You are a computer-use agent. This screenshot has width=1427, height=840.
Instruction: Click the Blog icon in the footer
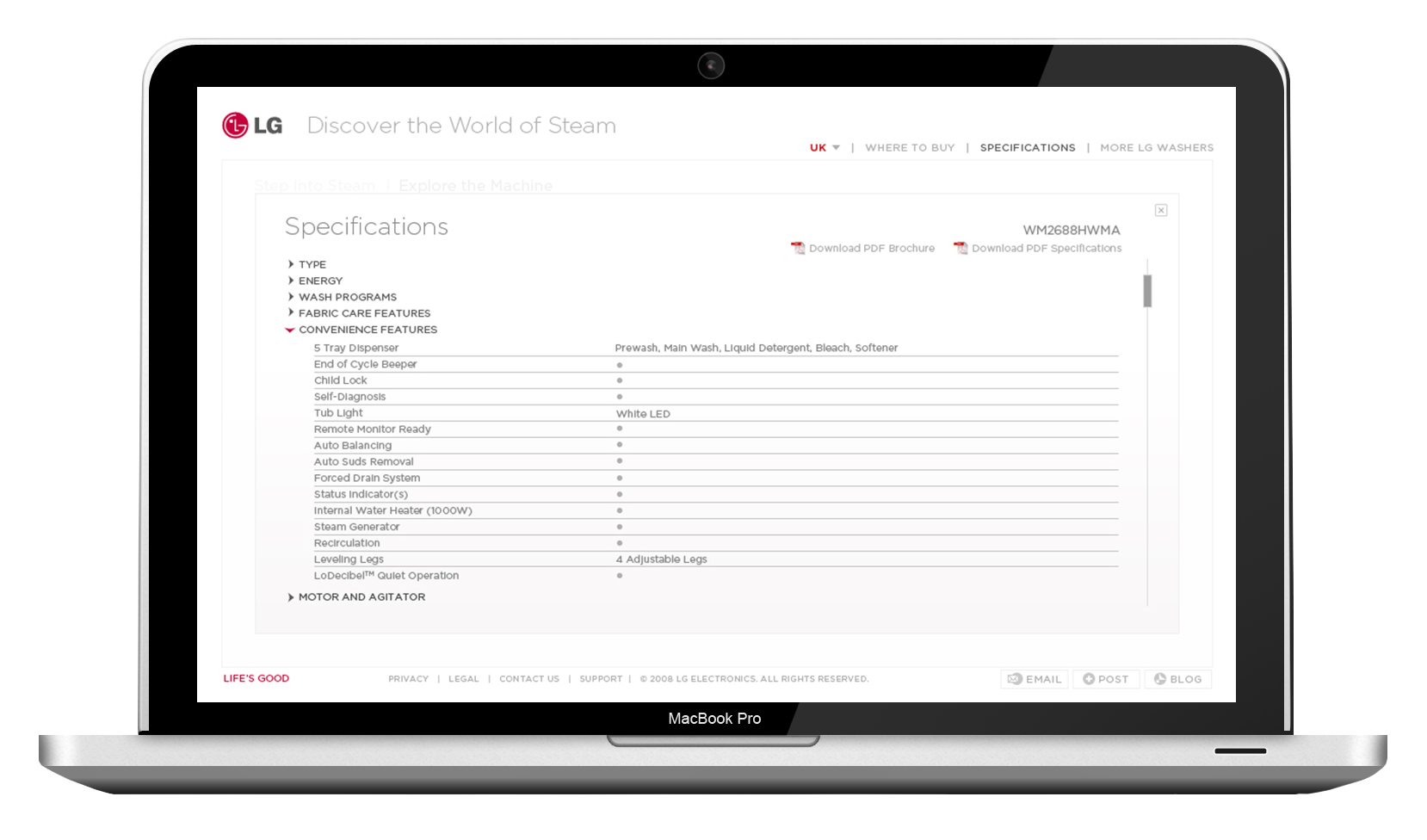coord(1160,679)
